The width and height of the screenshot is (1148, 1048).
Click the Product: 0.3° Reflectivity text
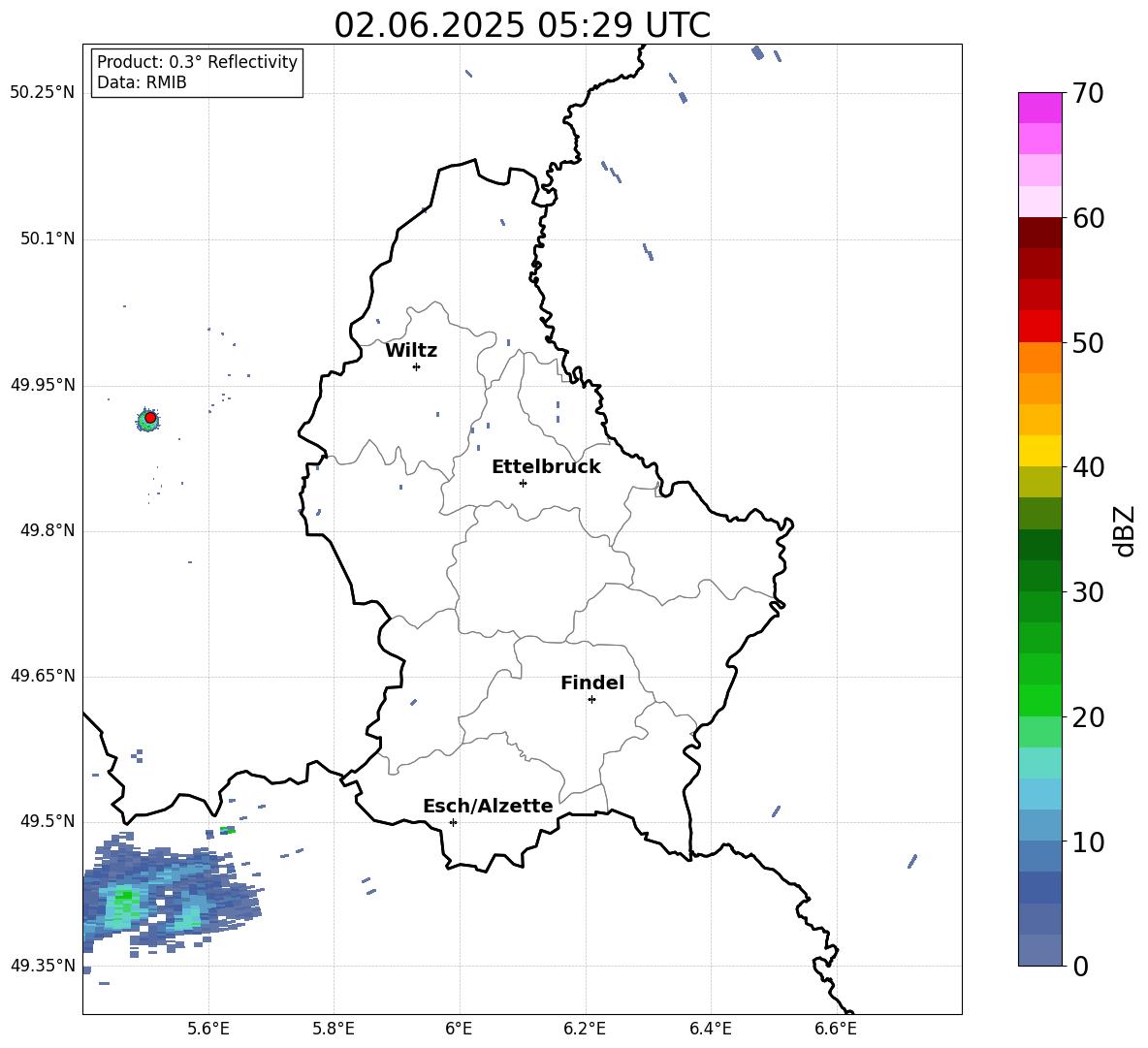pos(197,61)
